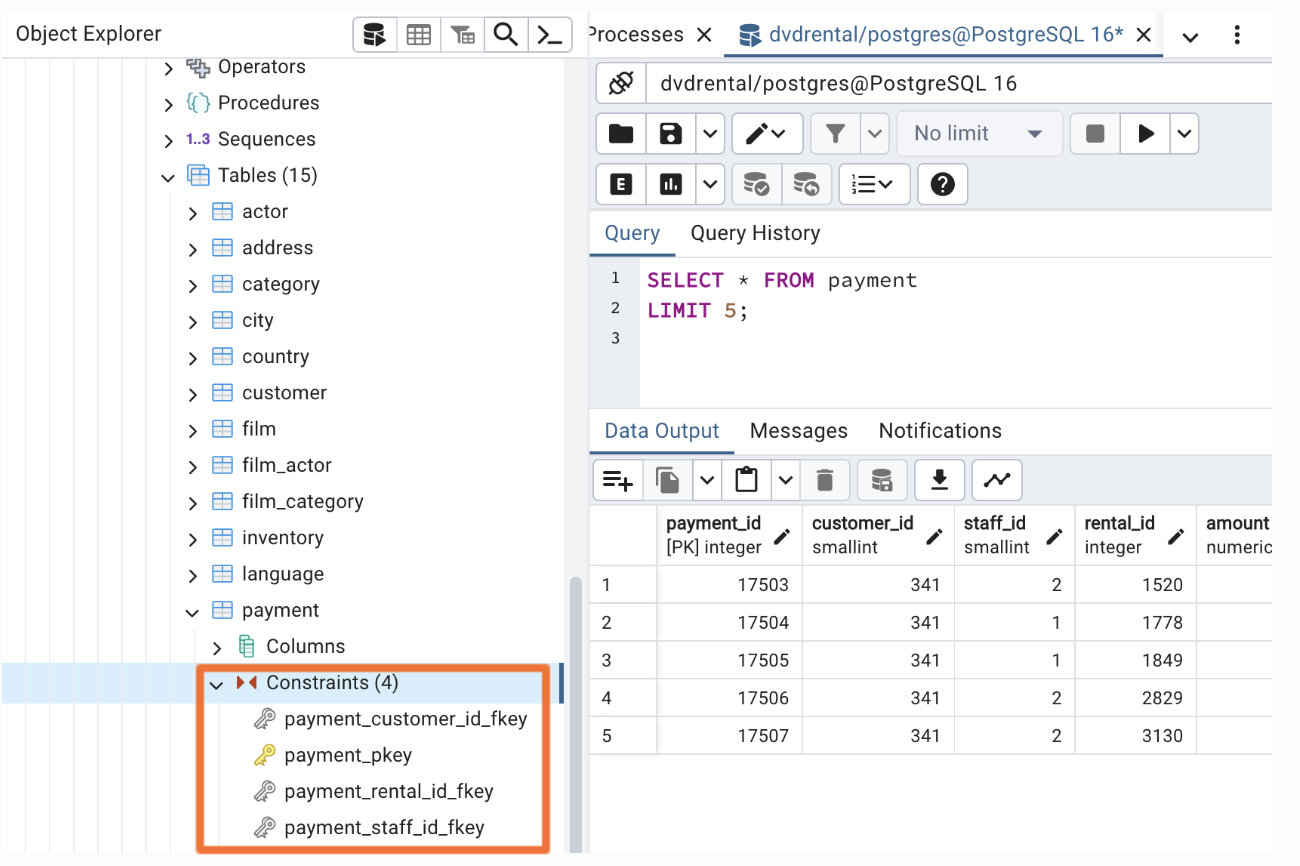Expand the actor table node

tap(193, 213)
